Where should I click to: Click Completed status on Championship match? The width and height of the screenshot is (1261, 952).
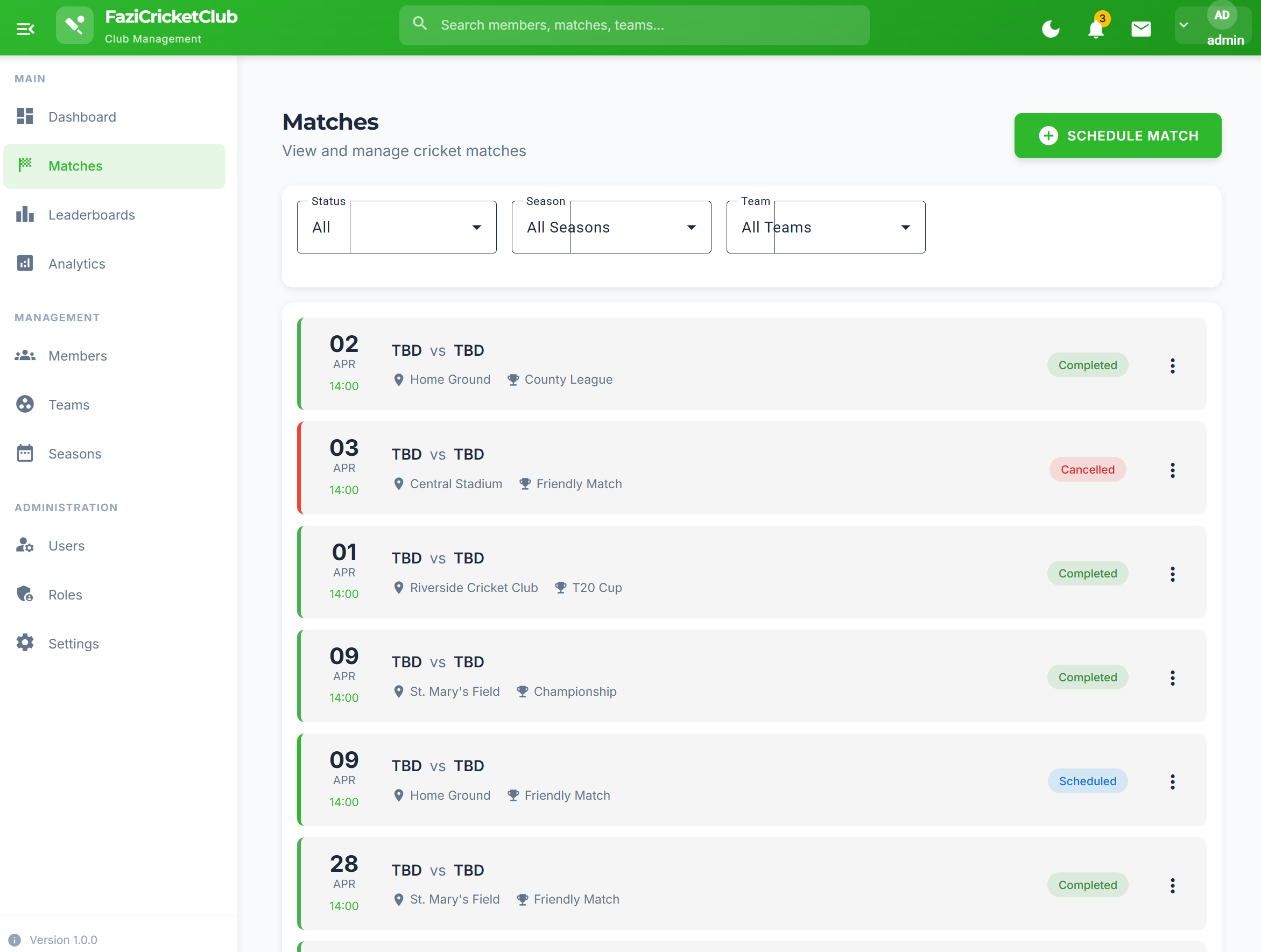pos(1087,677)
